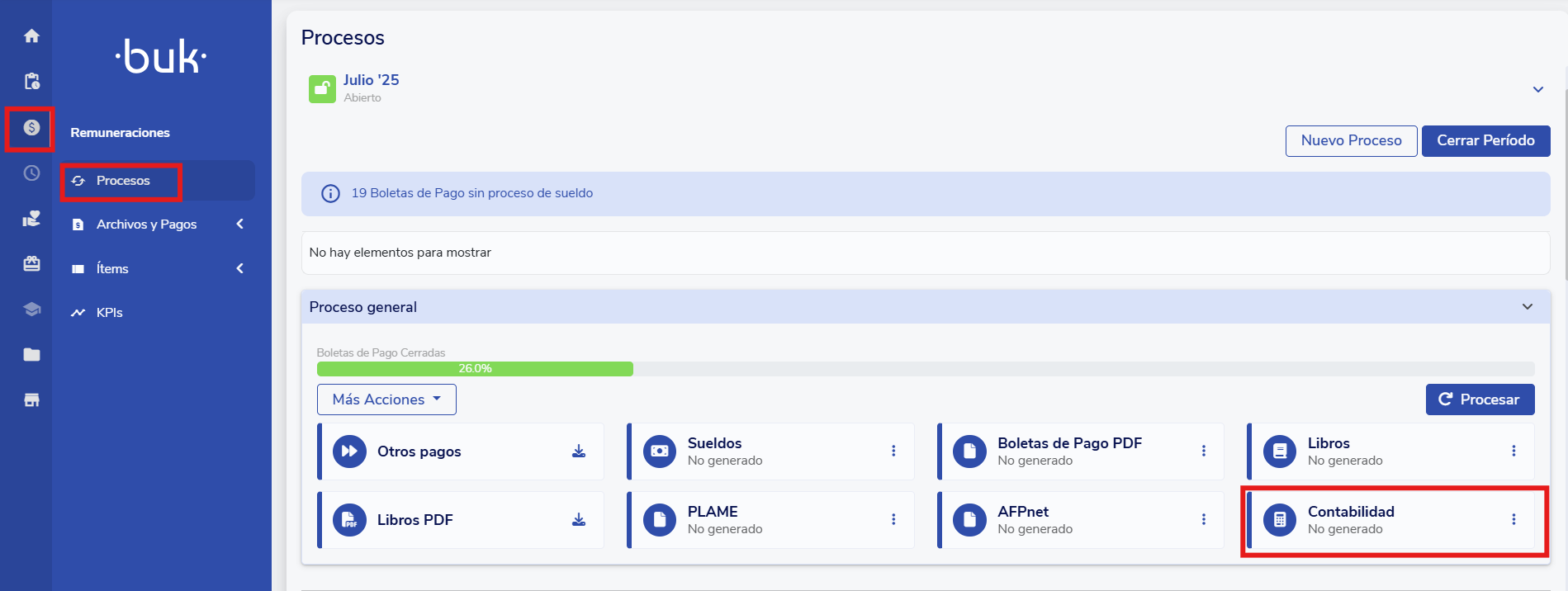Click the Boletas de Pago Cerradas progress bar

click(x=926, y=369)
